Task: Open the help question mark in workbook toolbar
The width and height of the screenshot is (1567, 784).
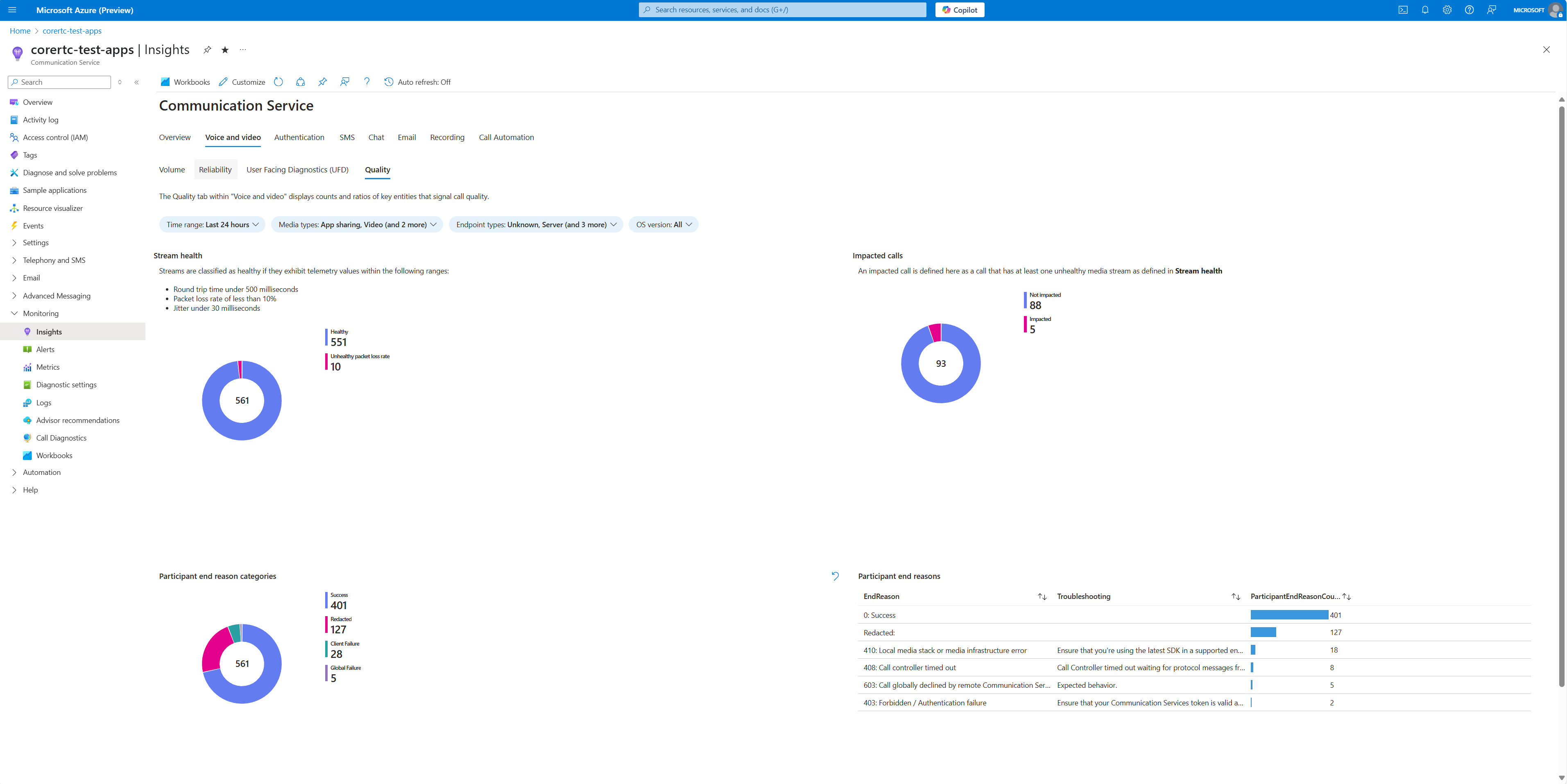Action: coord(367,82)
